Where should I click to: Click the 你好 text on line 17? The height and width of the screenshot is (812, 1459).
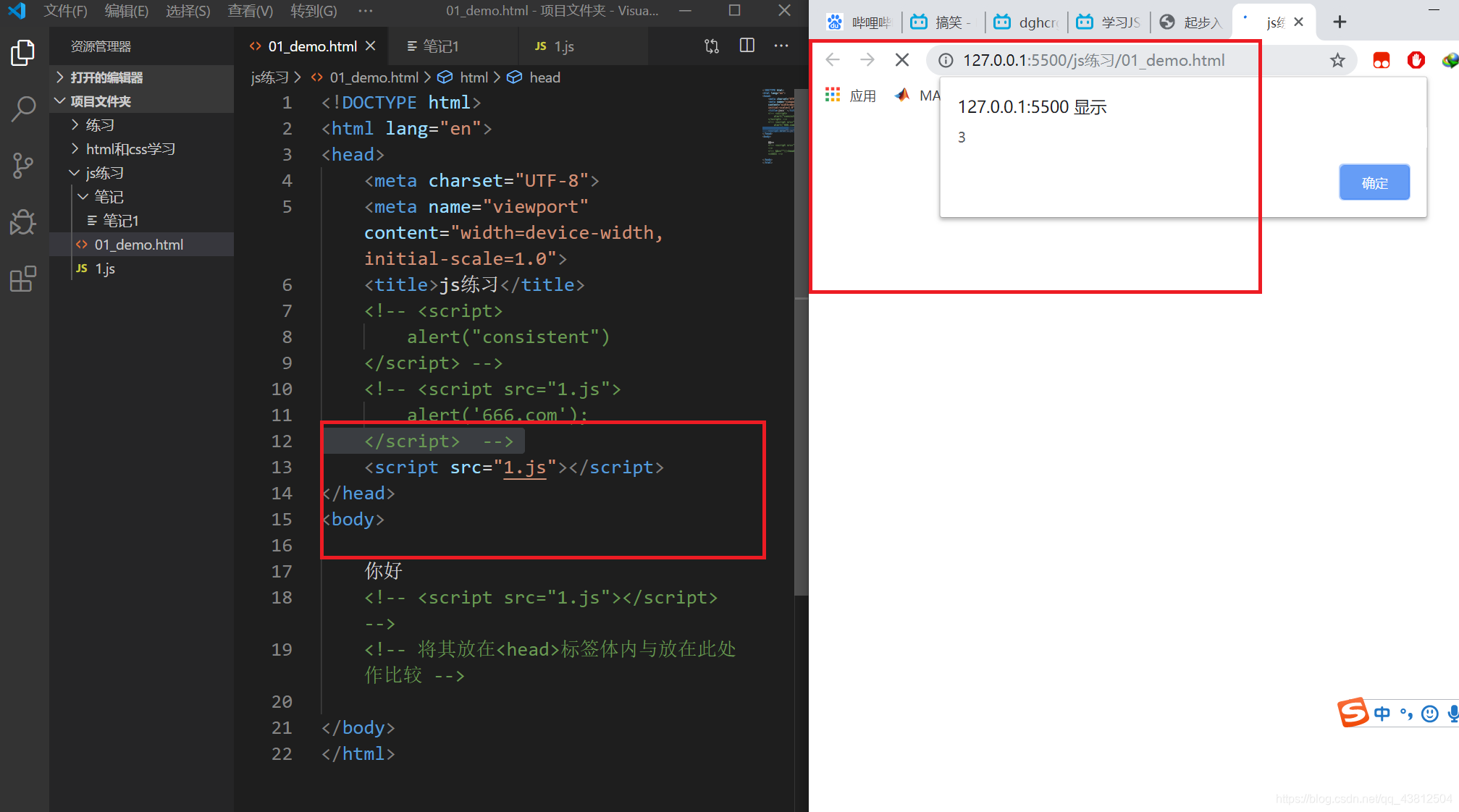[x=383, y=571]
